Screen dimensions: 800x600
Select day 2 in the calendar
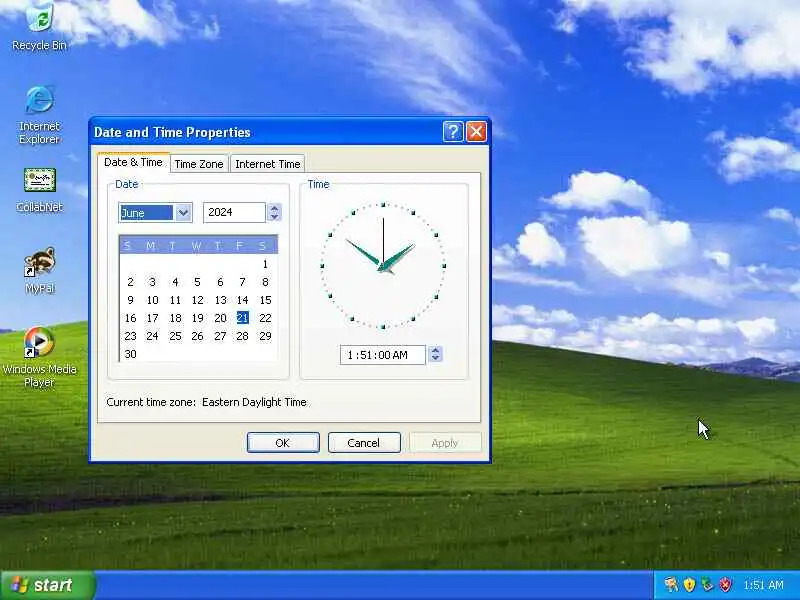(x=130, y=282)
